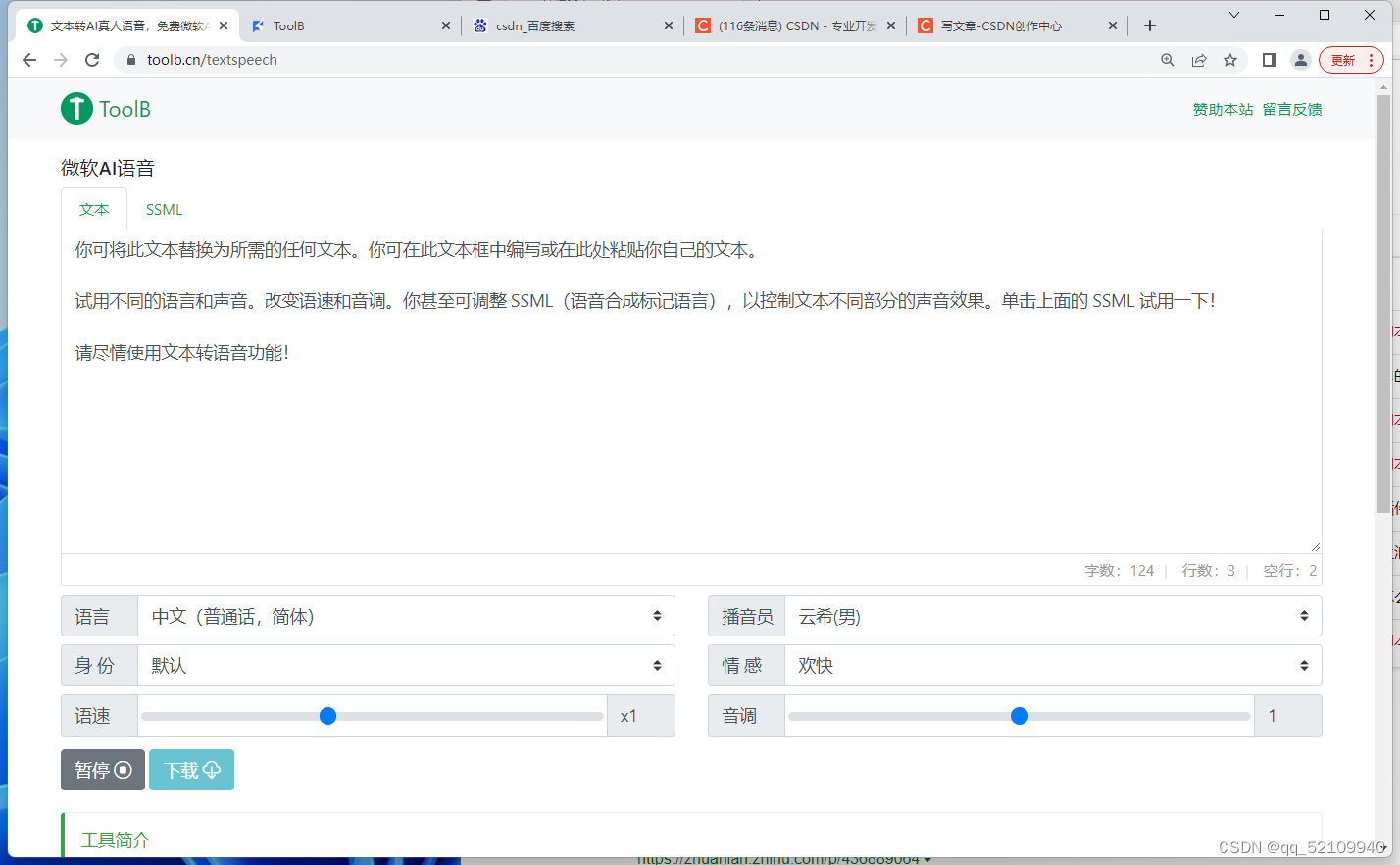Click the 工具简介 heading
Image resolution: width=1400 pixels, height=865 pixels.
[x=116, y=840]
